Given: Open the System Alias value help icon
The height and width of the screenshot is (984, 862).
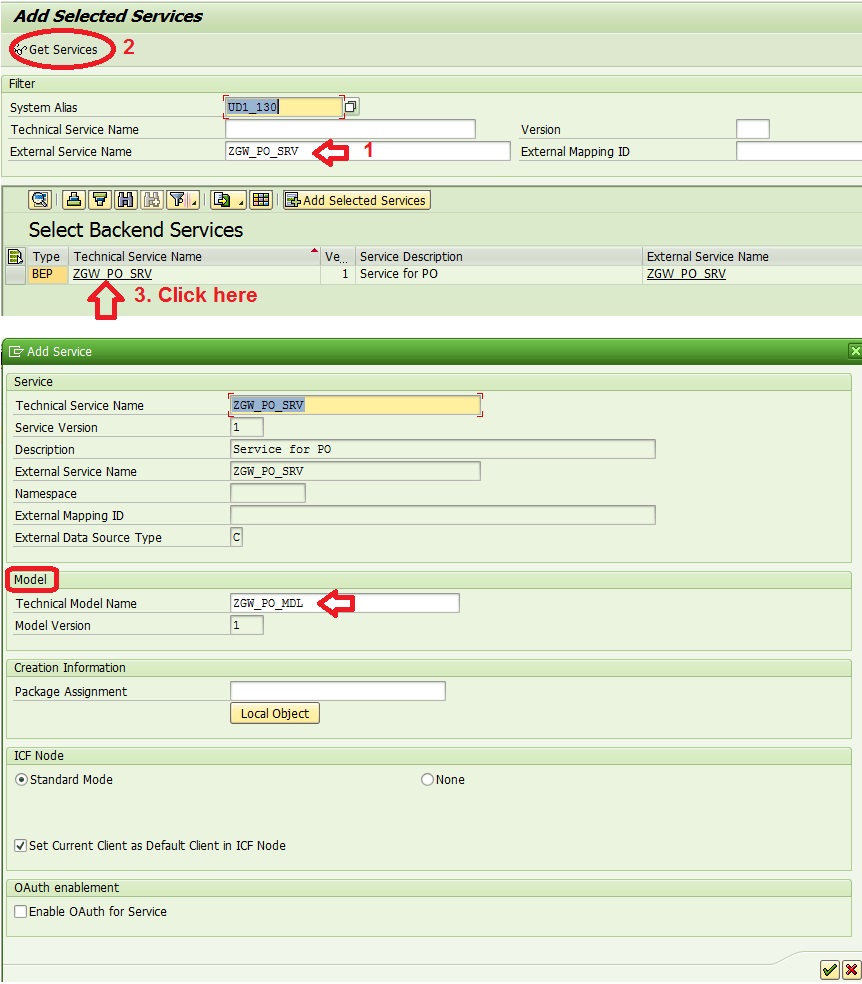Looking at the screenshot, I should pyautogui.click(x=351, y=107).
